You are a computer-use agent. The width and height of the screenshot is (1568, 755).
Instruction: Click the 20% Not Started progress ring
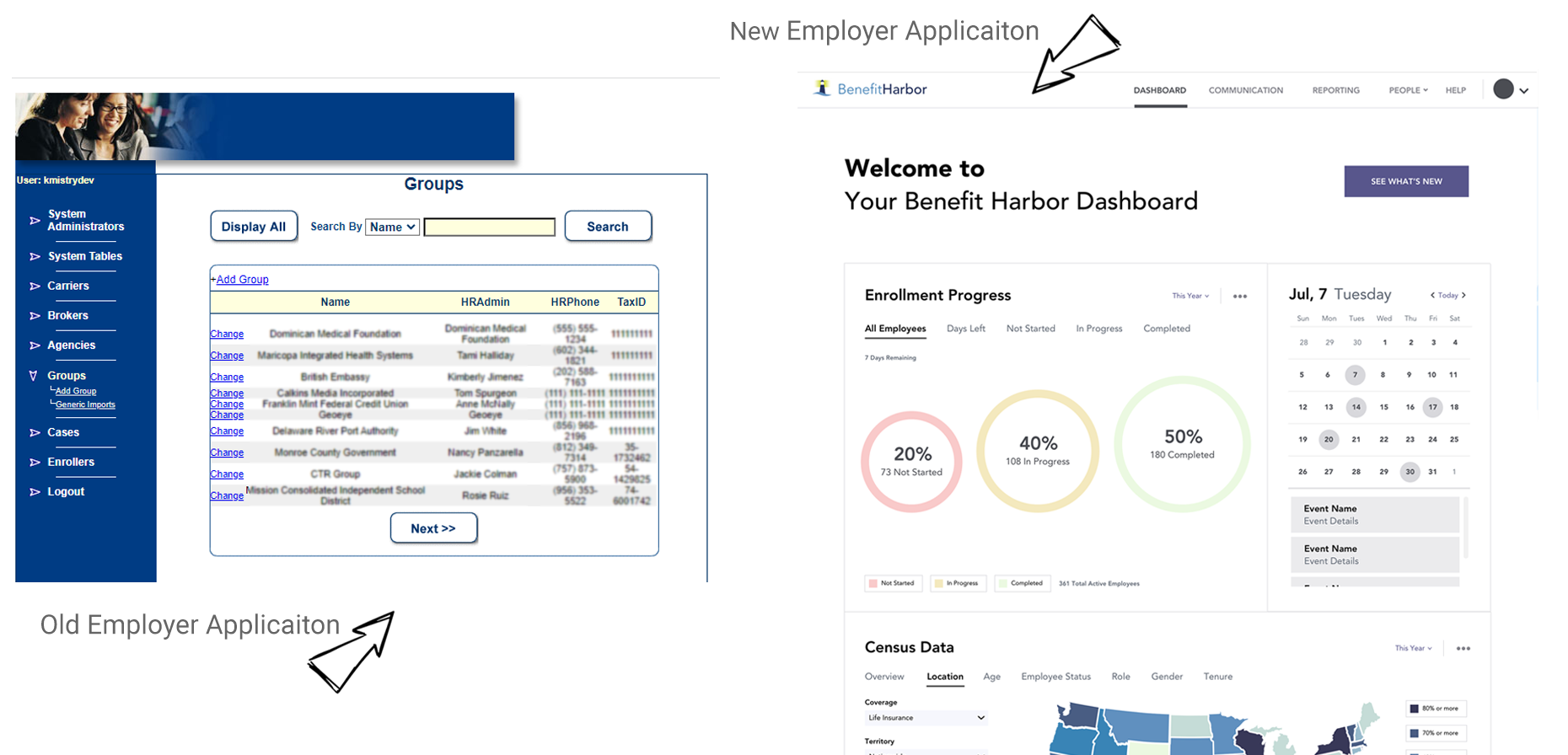(x=911, y=462)
